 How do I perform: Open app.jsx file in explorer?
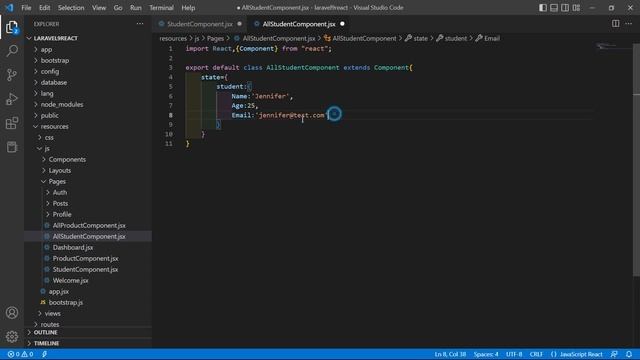coord(59,291)
